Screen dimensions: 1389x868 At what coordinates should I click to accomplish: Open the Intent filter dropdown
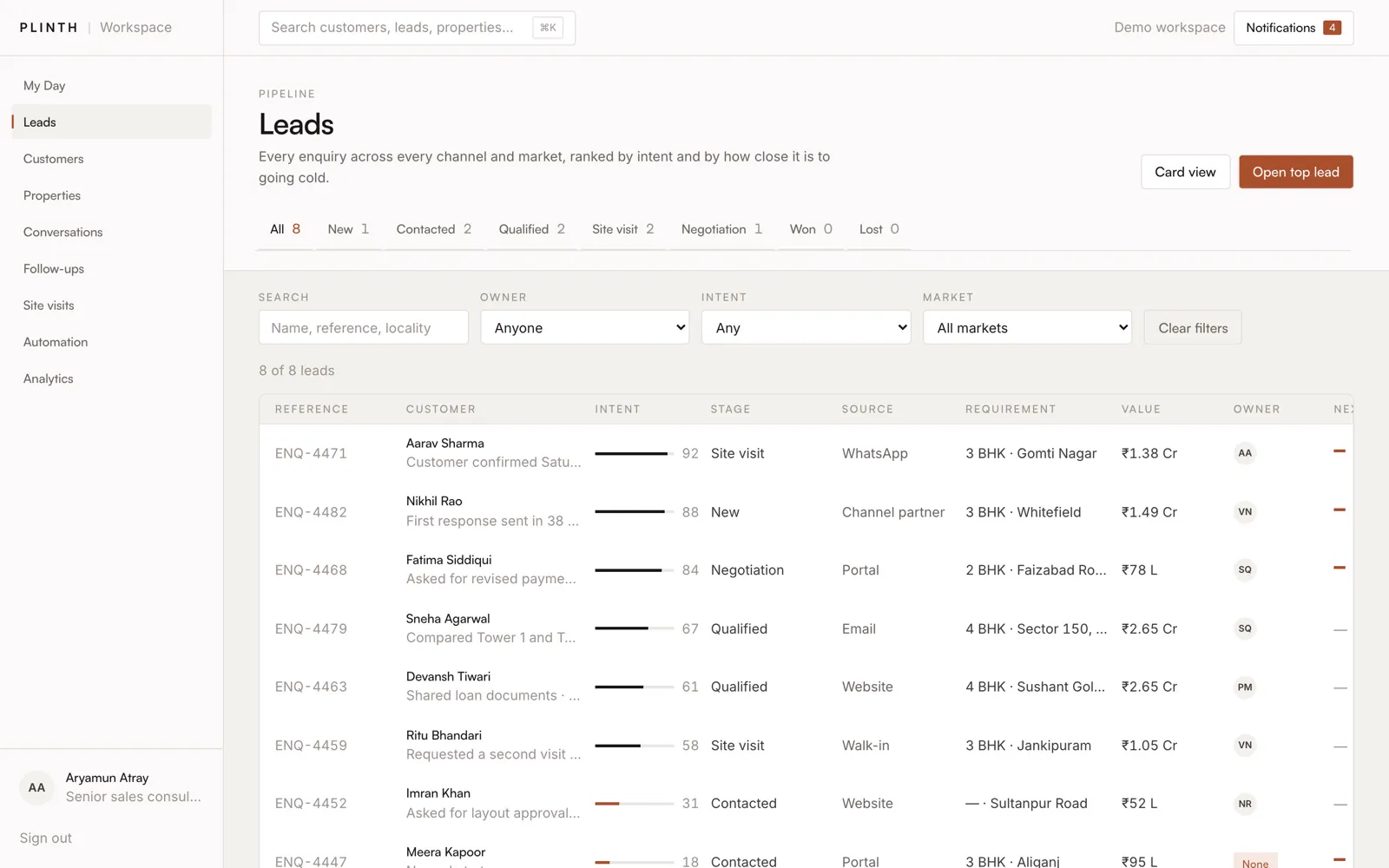806,327
